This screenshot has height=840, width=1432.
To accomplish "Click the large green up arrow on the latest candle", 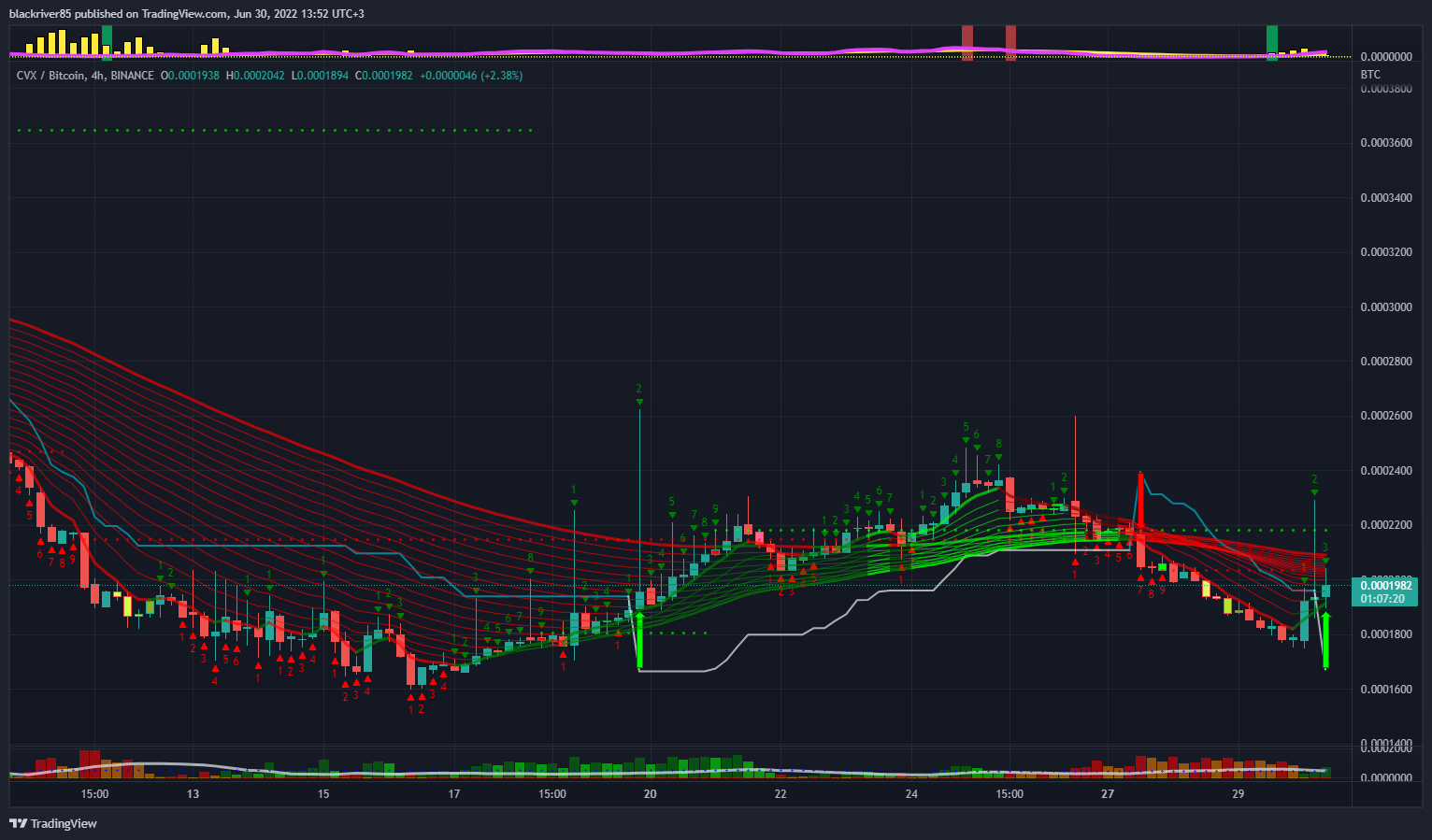I will pos(1325,640).
